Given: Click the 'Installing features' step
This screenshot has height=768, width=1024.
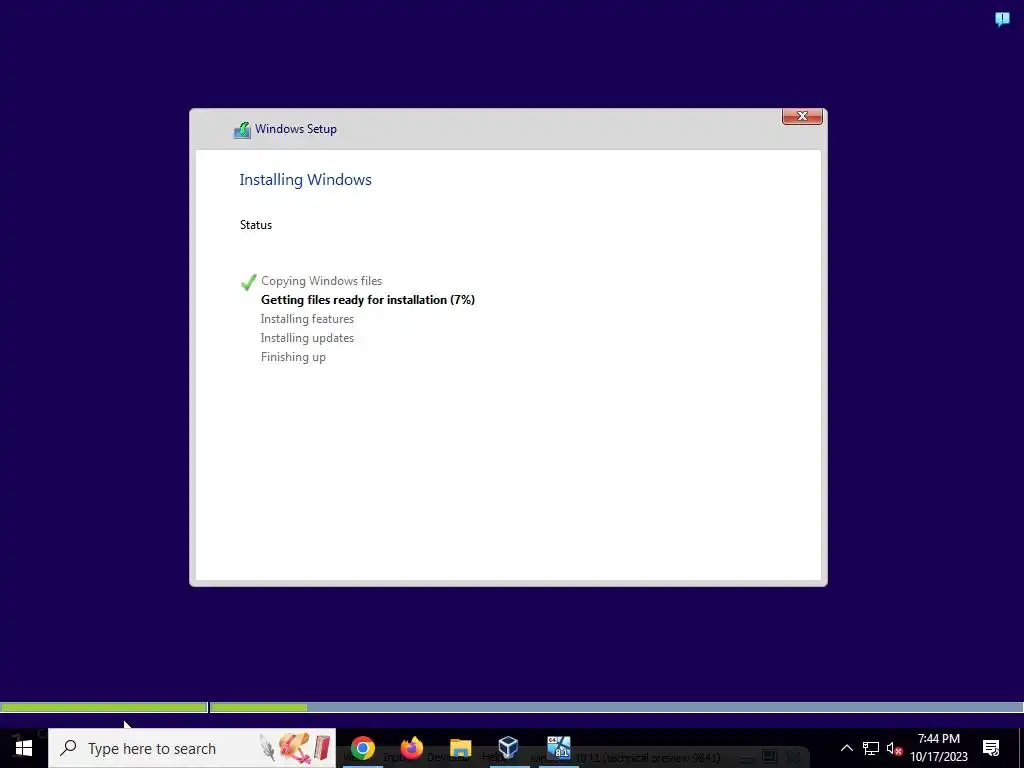Looking at the screenshot, I should click(307, 319).
